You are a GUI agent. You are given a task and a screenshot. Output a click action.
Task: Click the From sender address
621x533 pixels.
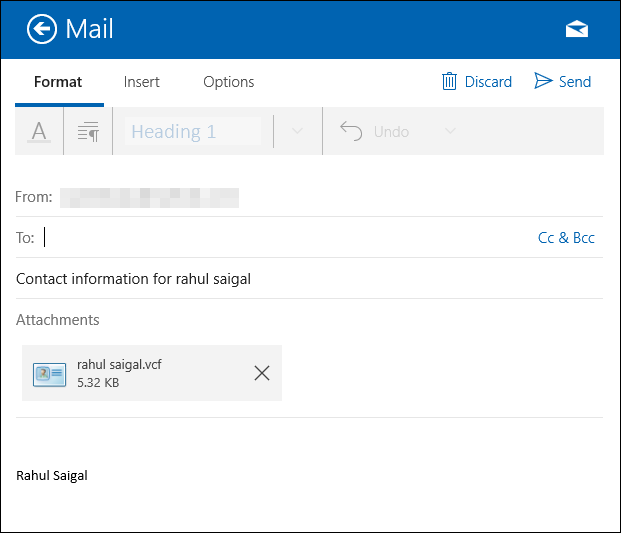pos(149,197)
